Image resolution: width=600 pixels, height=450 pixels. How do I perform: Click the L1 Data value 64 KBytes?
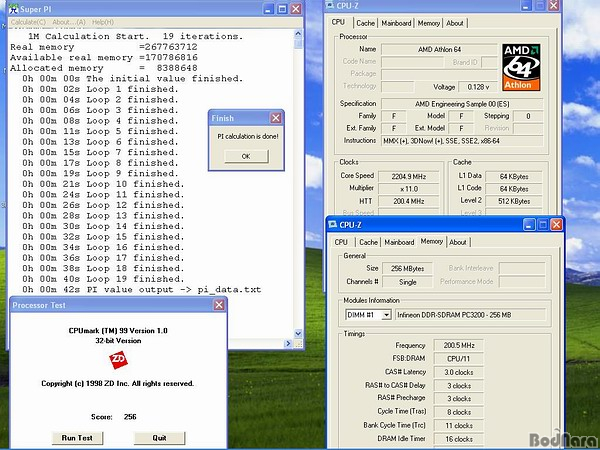coord(514,176)
